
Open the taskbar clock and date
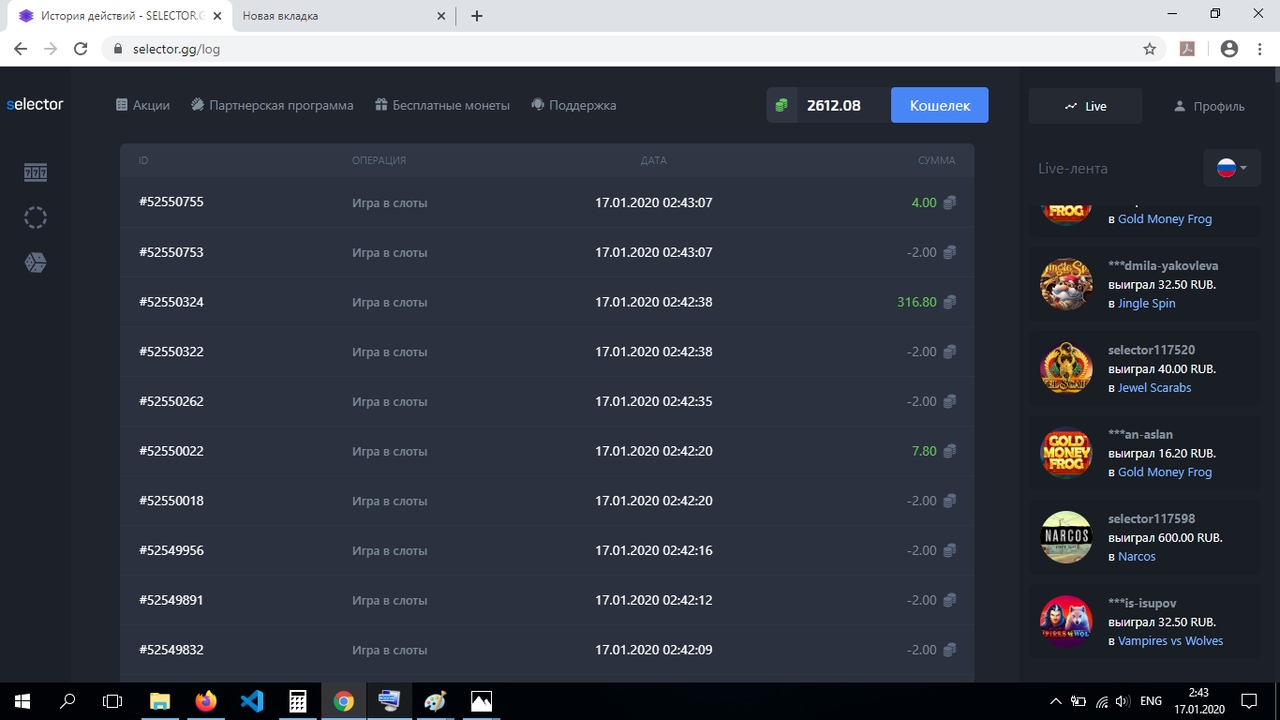click(1199, 701)
